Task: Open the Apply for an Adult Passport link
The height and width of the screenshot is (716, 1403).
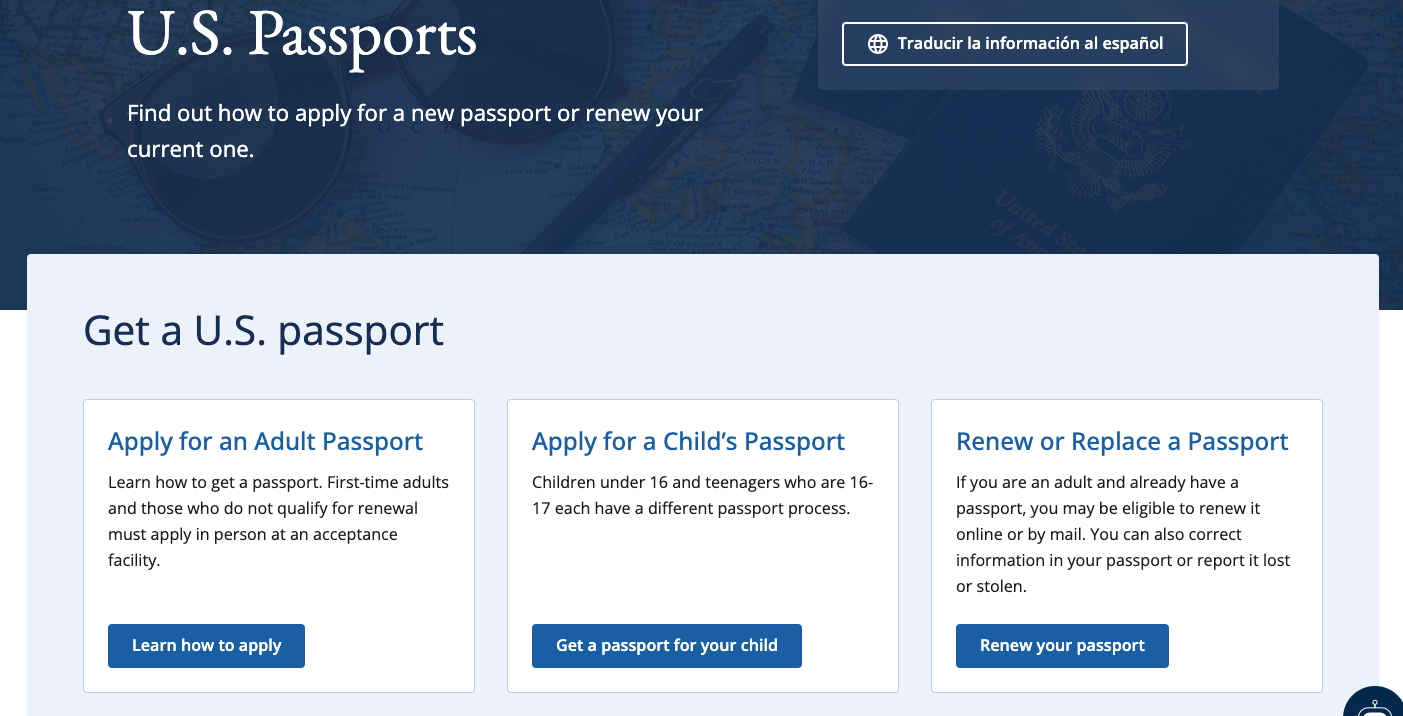Action: [x=265, y=441]
